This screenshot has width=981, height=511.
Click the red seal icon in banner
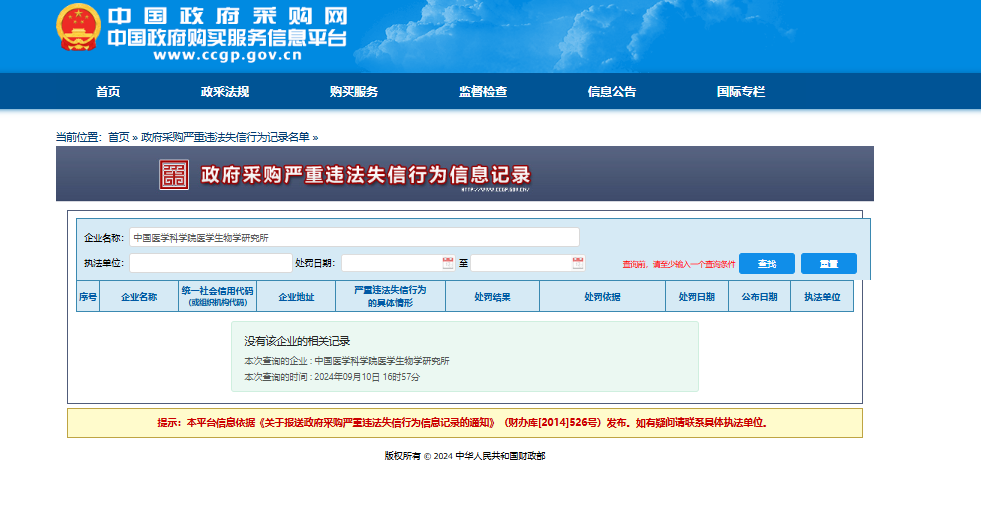coord(174,175)
